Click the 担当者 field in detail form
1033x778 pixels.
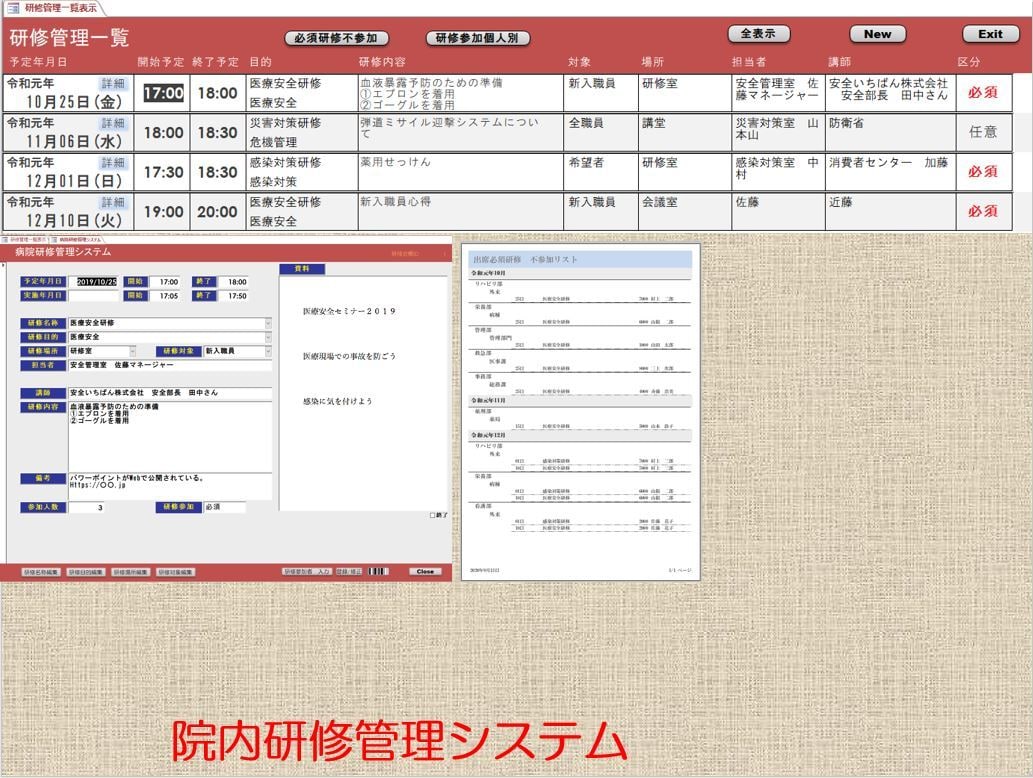pos(170,365)
